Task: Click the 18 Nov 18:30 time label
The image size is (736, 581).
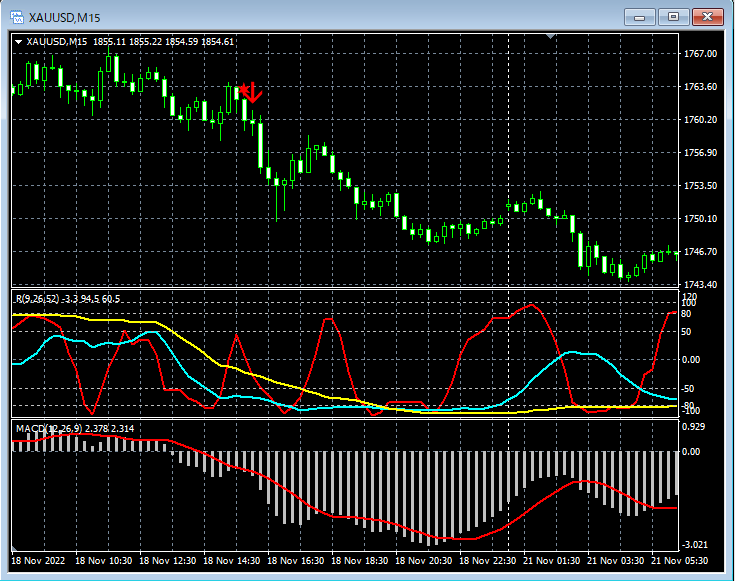Action: tap(360, 560)
